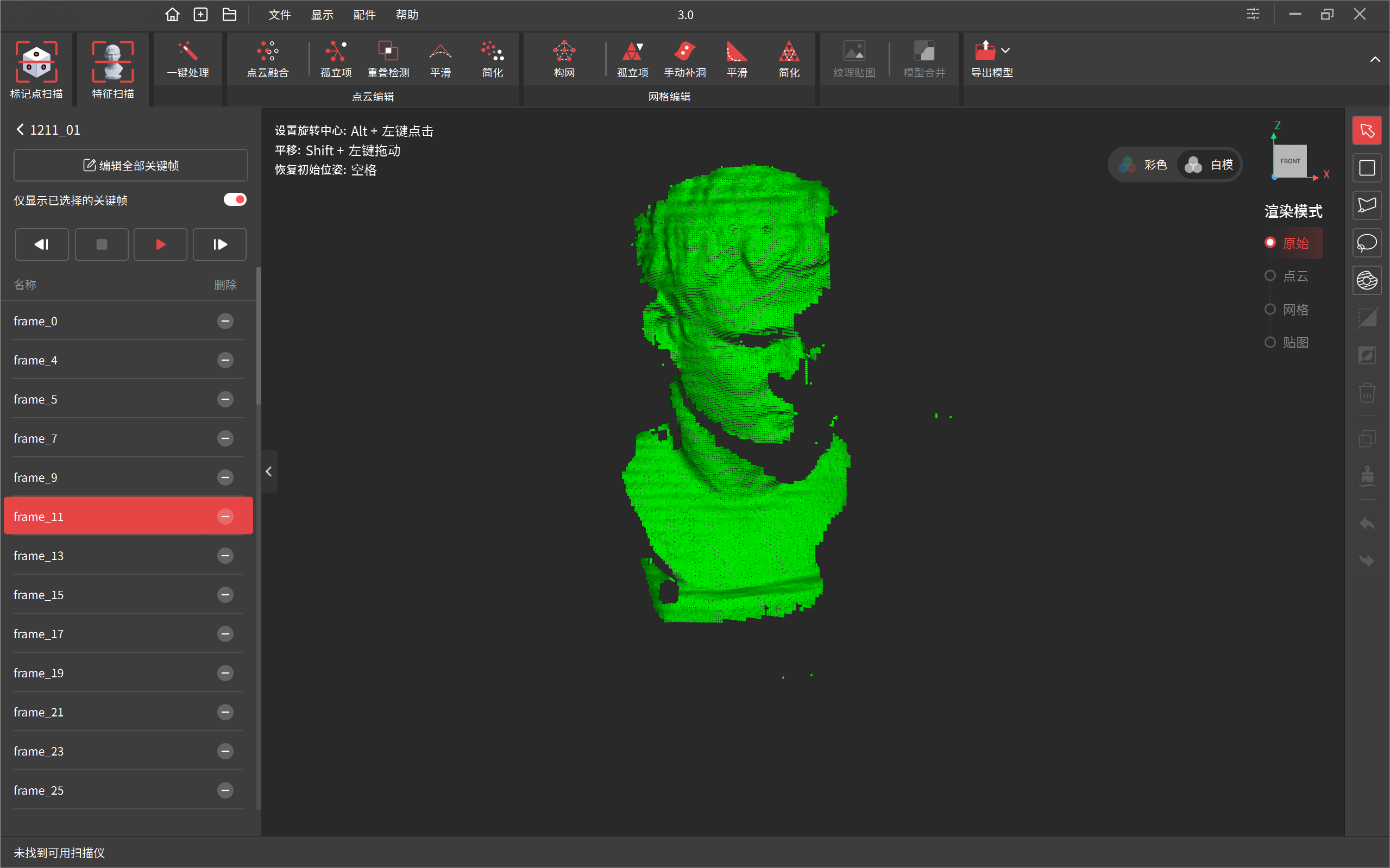Screen dimensions: 1390x868
Task: Click the 编辑全部关键帧 button
Action: point(131,165)
